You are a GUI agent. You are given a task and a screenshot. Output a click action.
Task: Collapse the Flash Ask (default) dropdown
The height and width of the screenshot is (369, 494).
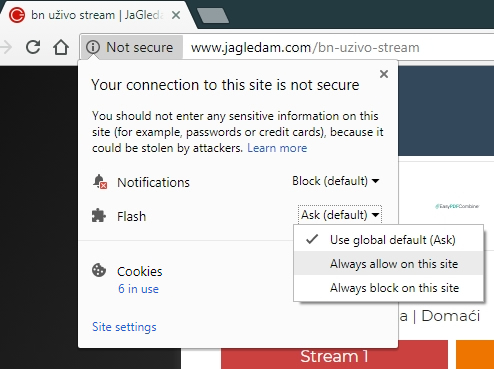coord(340,215)
